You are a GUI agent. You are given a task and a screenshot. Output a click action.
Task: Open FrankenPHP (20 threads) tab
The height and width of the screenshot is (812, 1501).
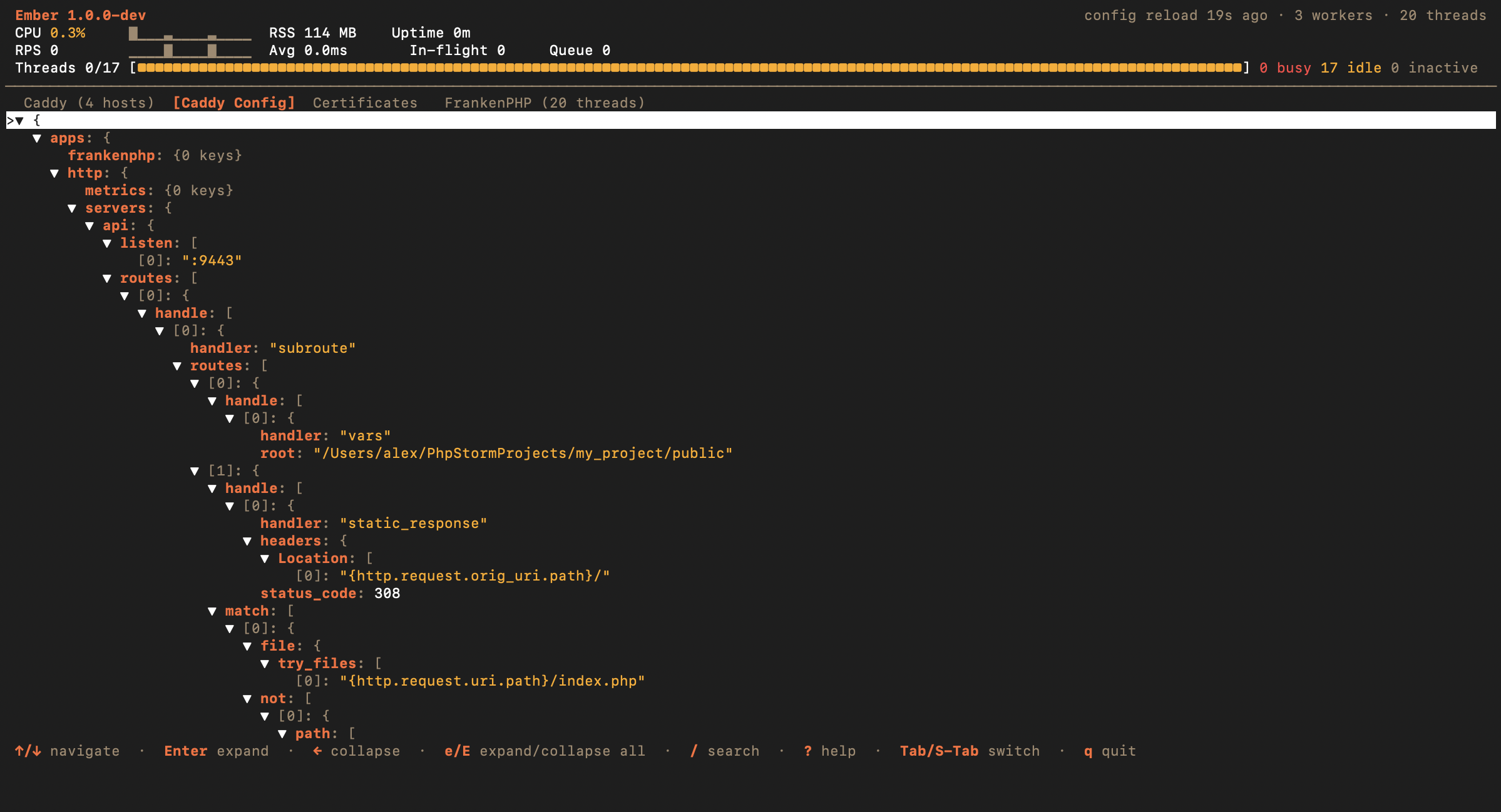[x=544, y=103]
